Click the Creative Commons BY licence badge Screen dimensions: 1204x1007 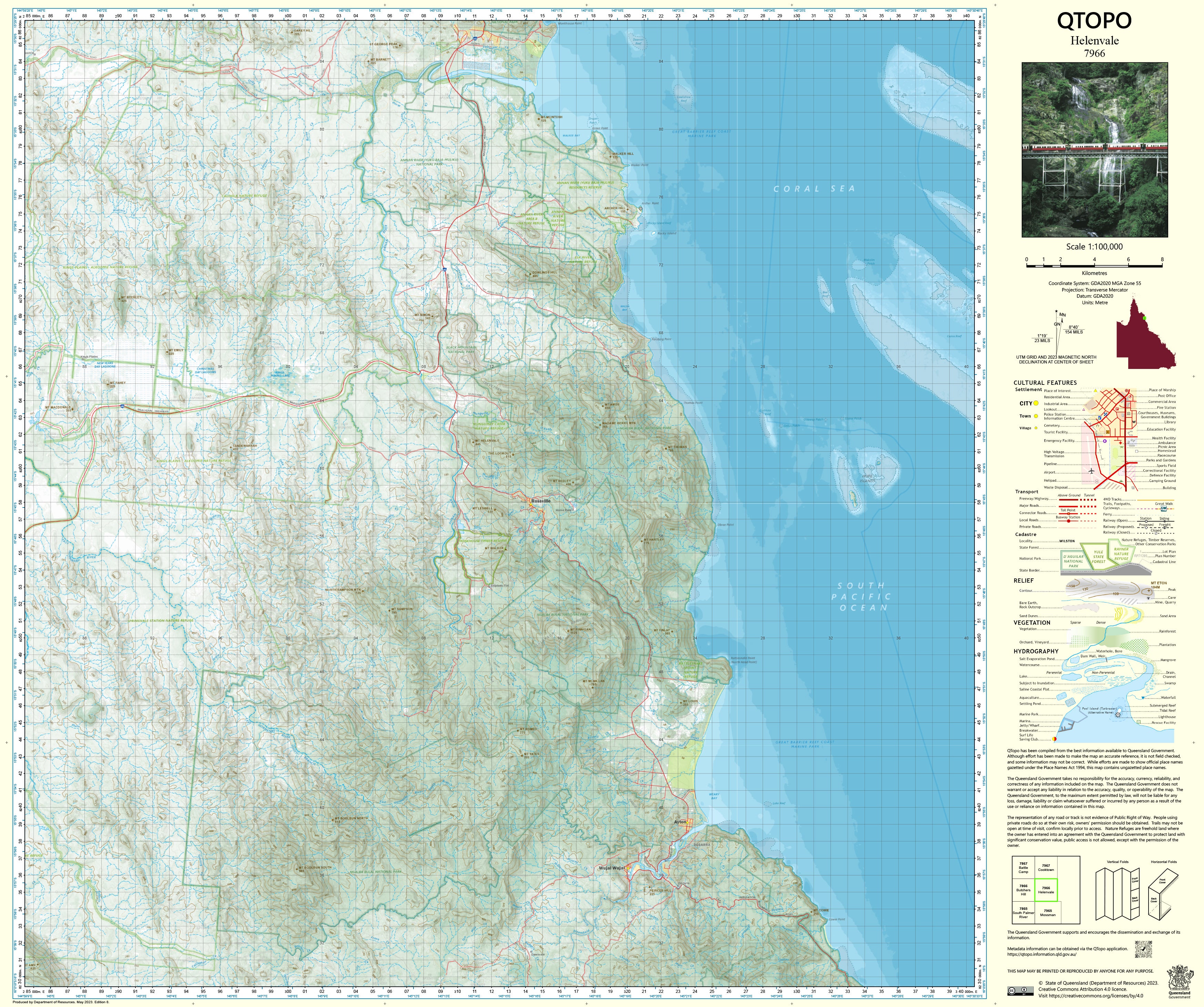1021,991
